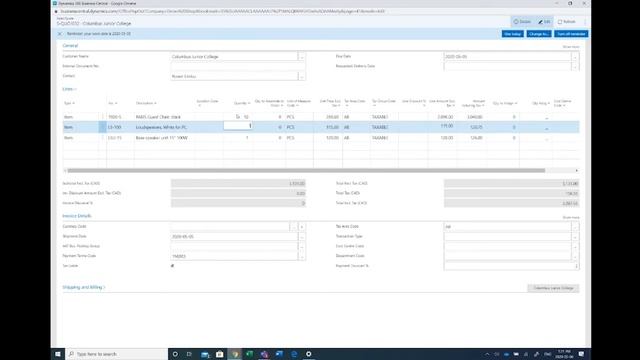Open the Shipment Date calendar picker
The height and width of the screenshot is (360, 640).
point(302,237)
